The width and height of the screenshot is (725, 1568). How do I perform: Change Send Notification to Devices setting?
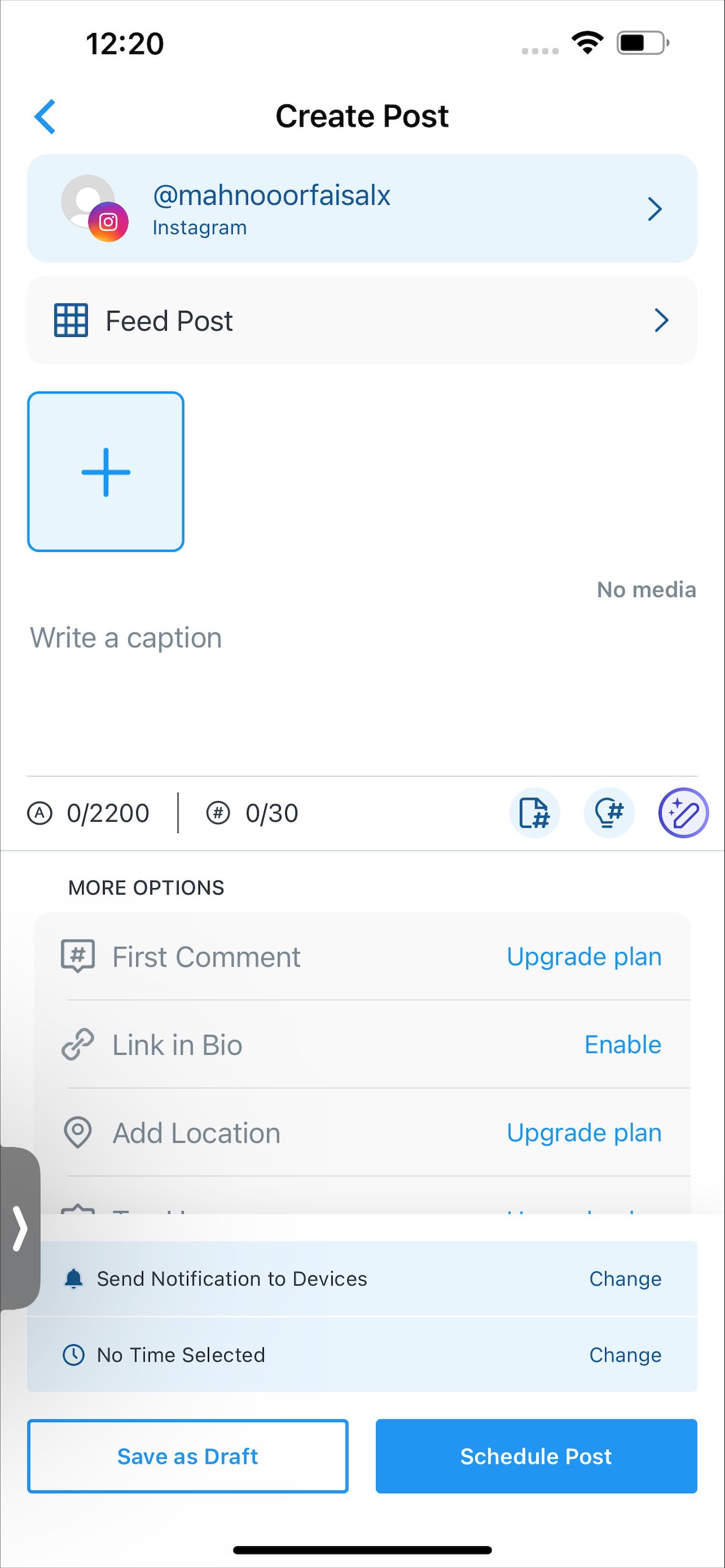click(625, 1279)
